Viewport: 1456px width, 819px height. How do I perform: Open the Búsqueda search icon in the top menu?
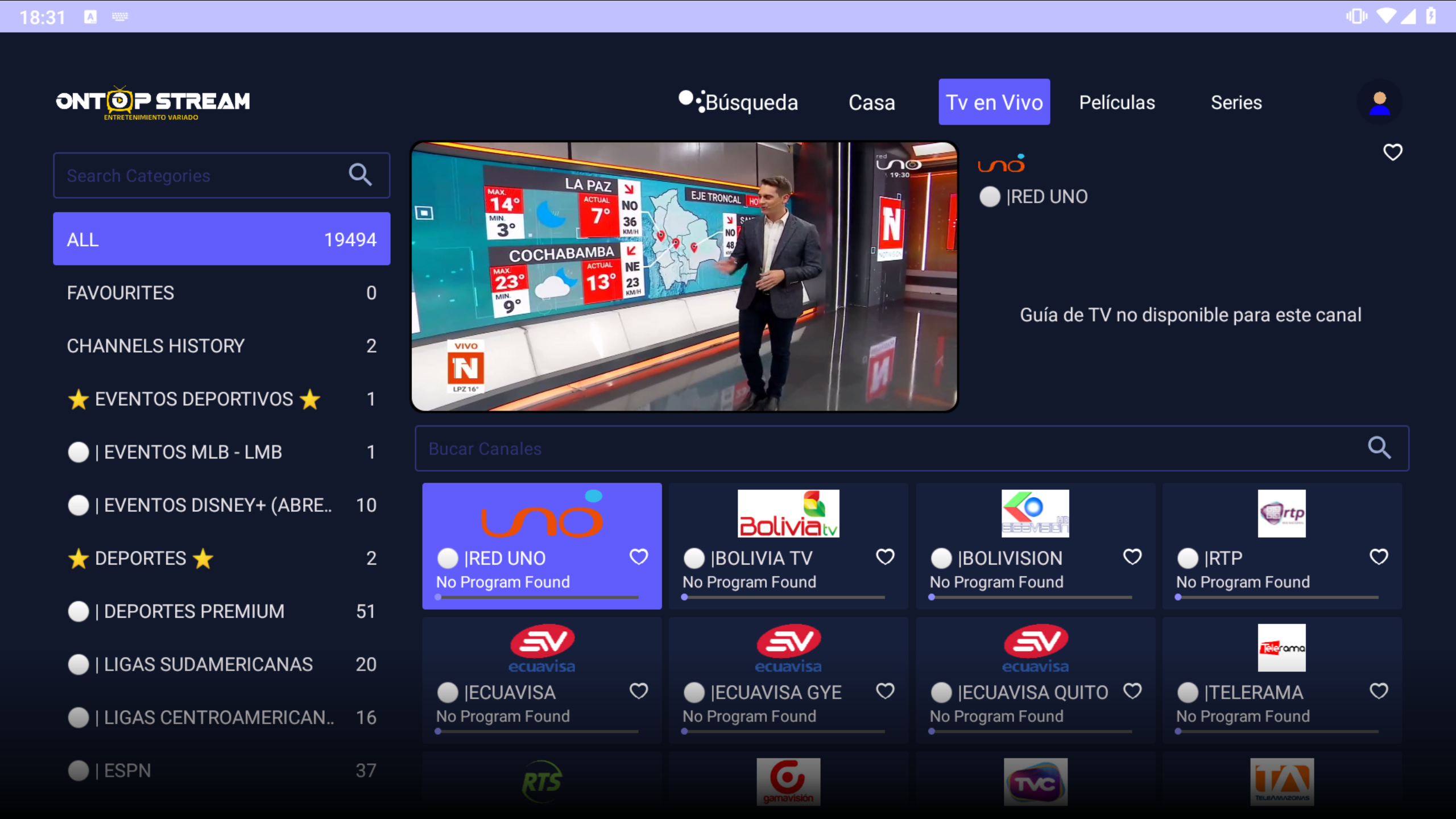(691, 100)
